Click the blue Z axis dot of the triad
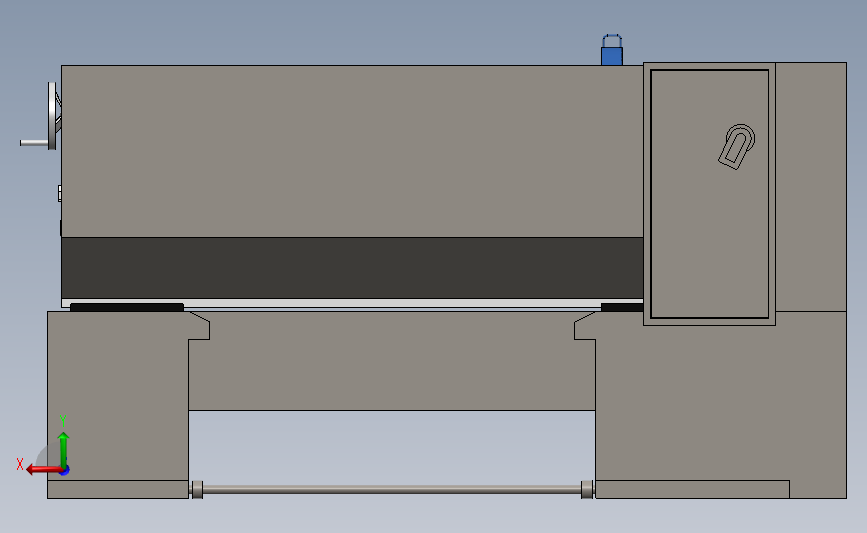 coord(65,471)
